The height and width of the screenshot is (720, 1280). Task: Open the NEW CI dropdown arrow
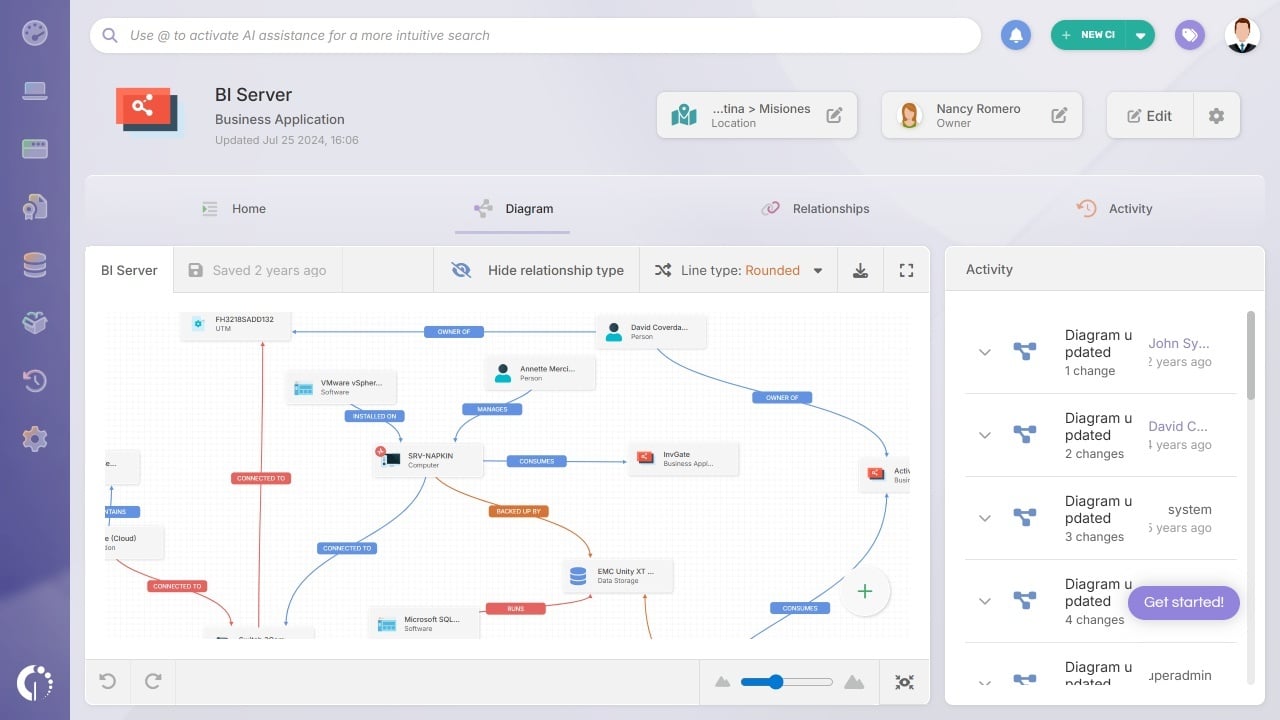[1141, 33]
